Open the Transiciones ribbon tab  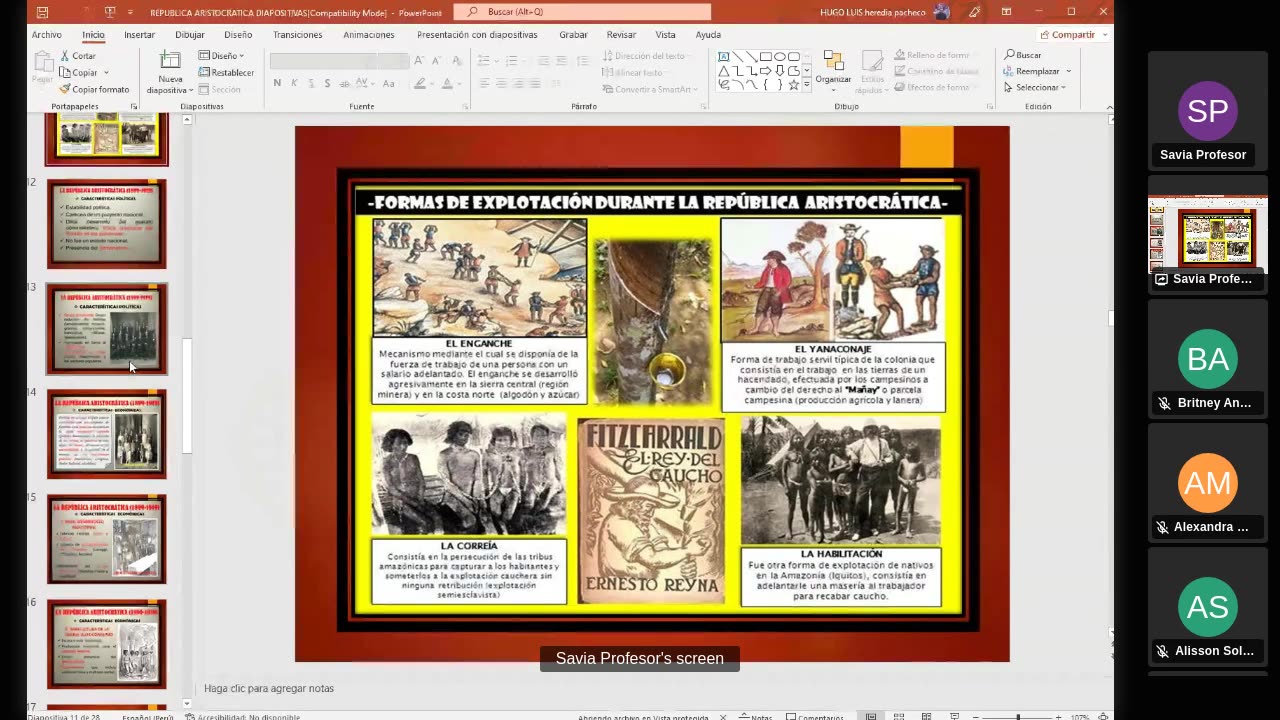pyautogui.click(x=297, y=34)
